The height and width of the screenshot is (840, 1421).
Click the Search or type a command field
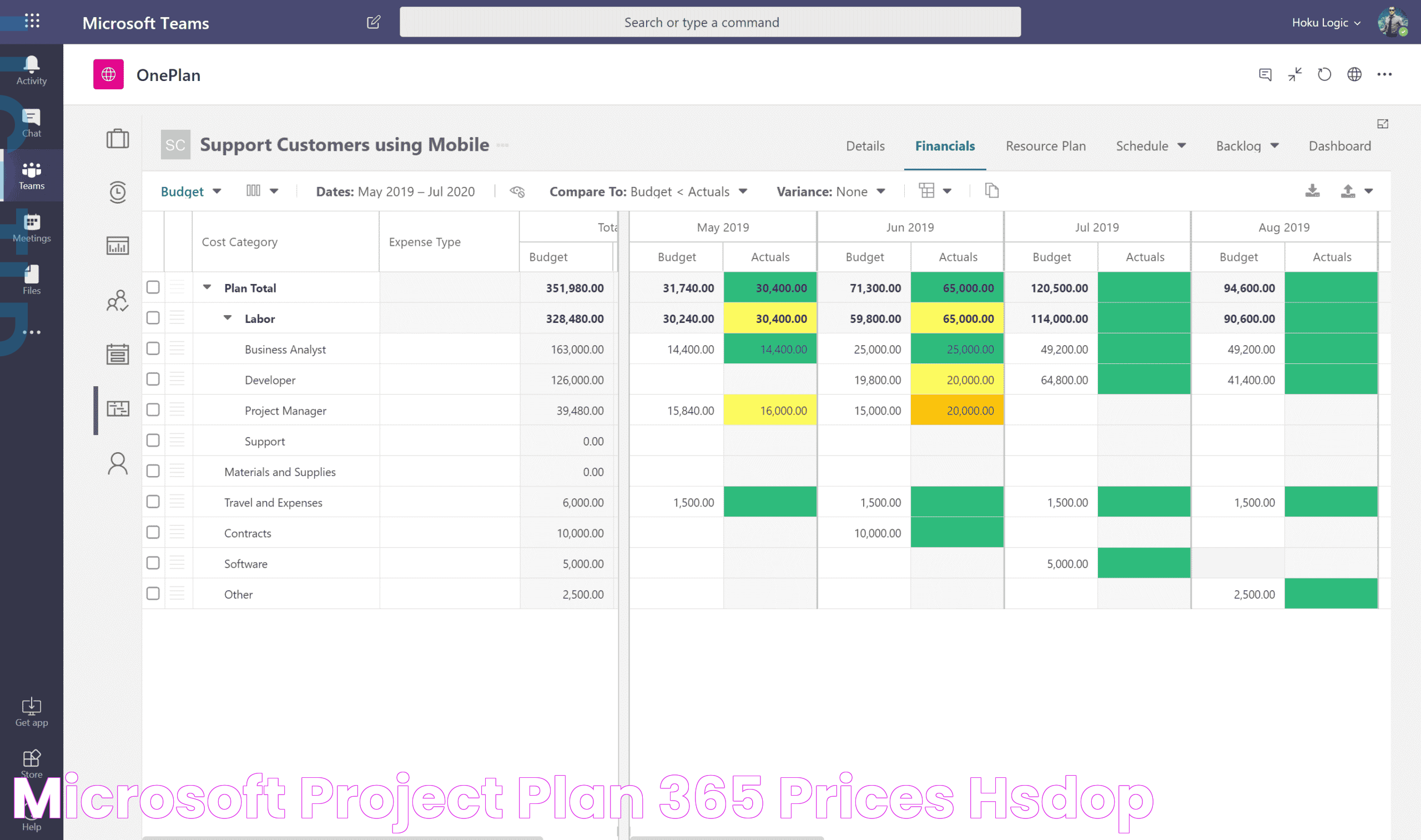pyautogui.click(x=709, y=21)
